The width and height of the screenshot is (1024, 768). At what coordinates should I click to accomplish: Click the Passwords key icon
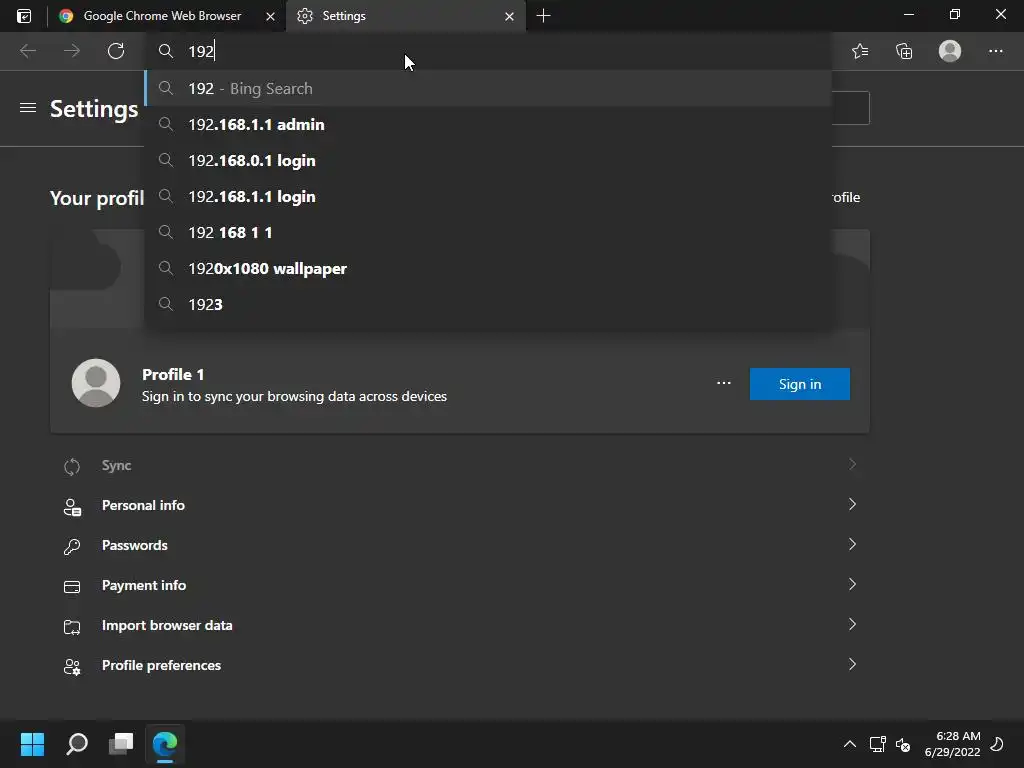(72, 547)
